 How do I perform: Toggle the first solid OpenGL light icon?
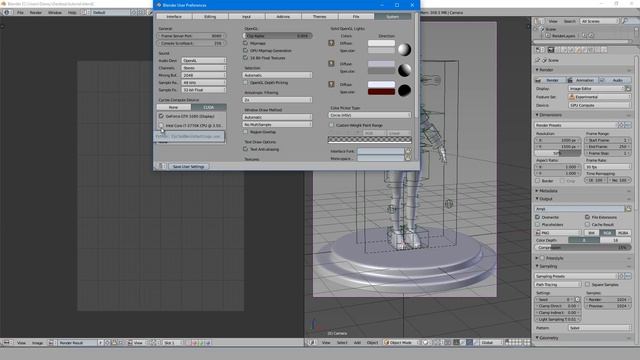(x=331, y=43)
